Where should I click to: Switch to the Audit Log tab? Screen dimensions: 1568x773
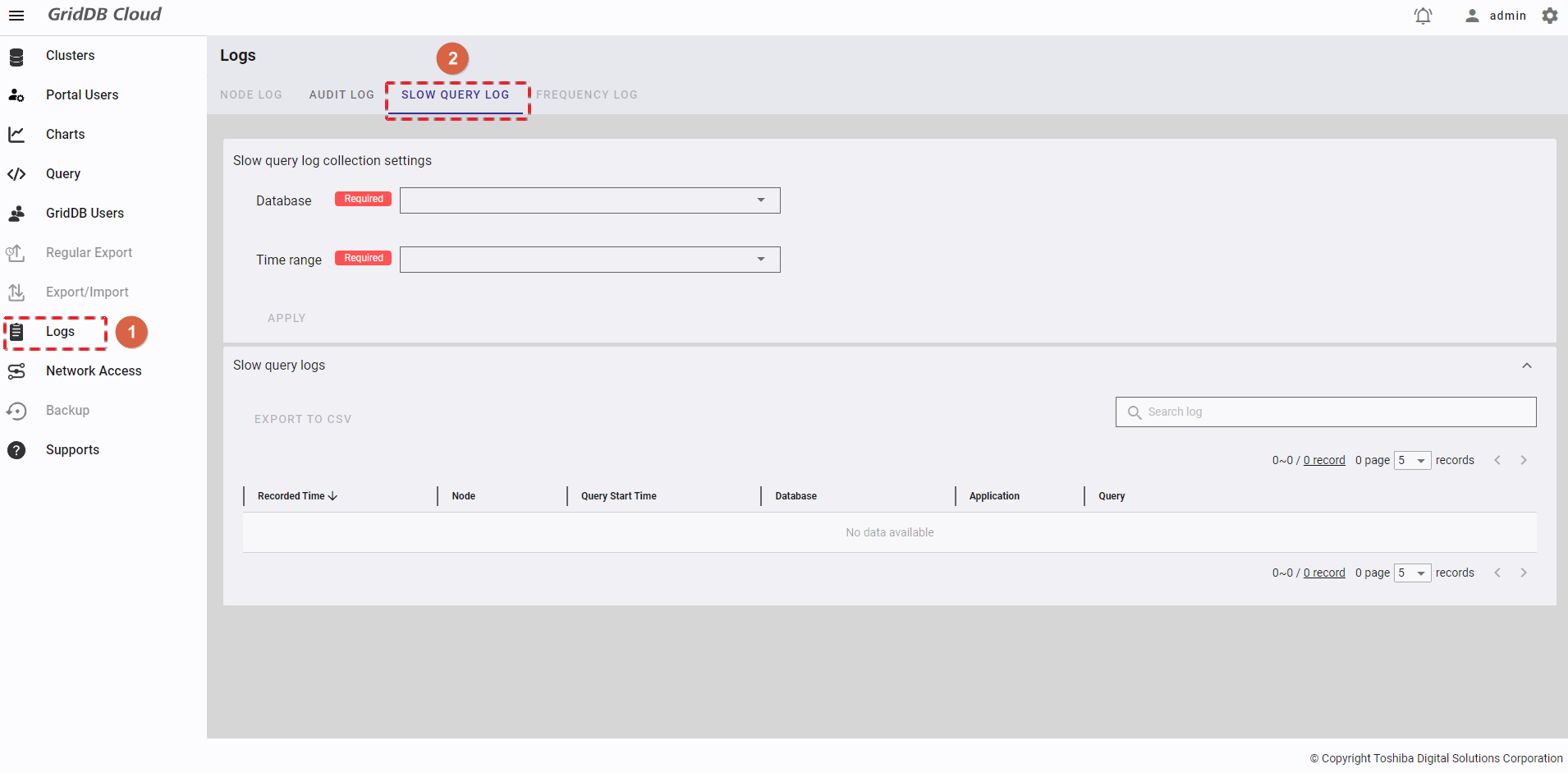tap(342, 94)
